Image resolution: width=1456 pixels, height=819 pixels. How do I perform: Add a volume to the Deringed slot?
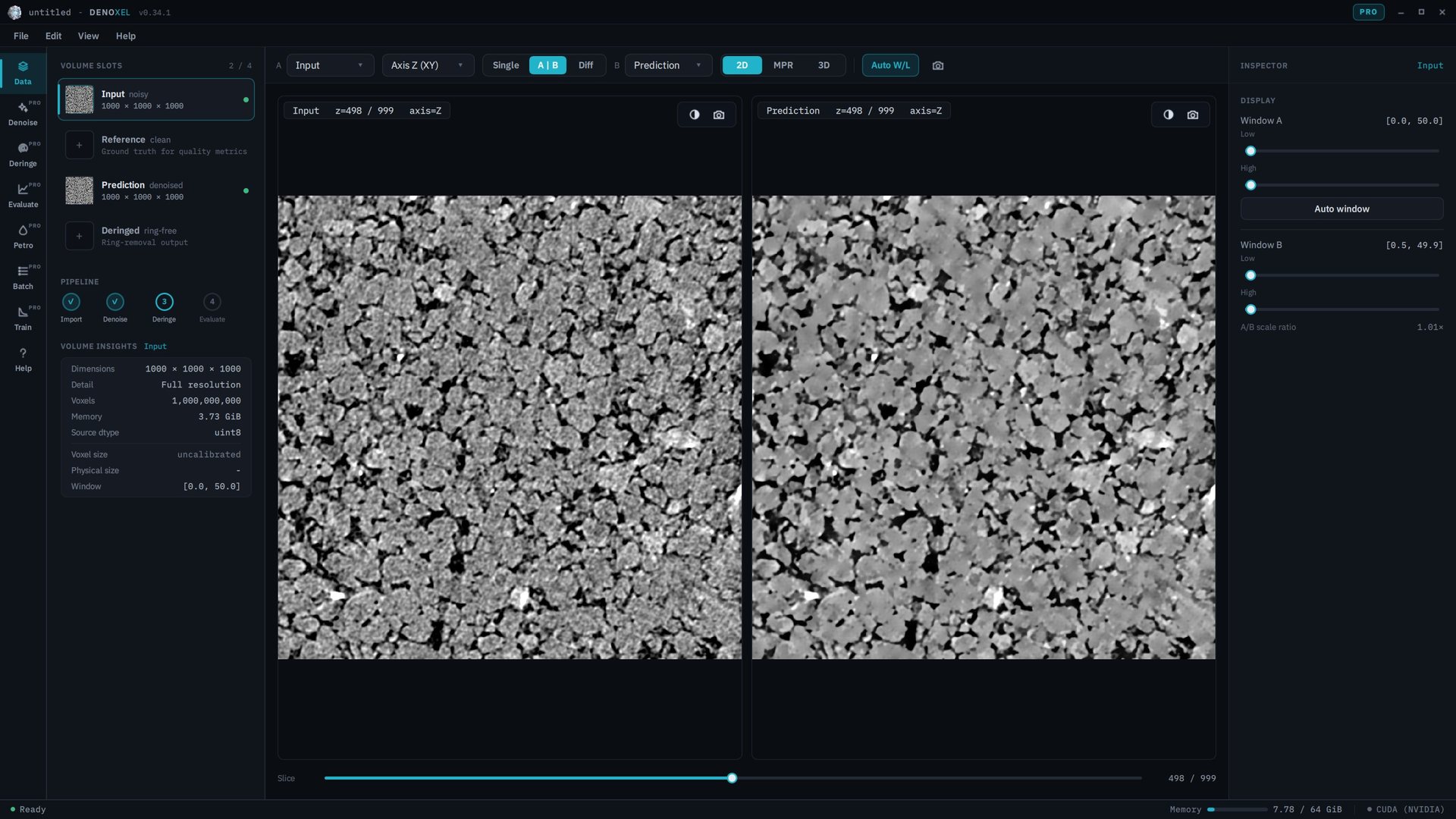79,236
